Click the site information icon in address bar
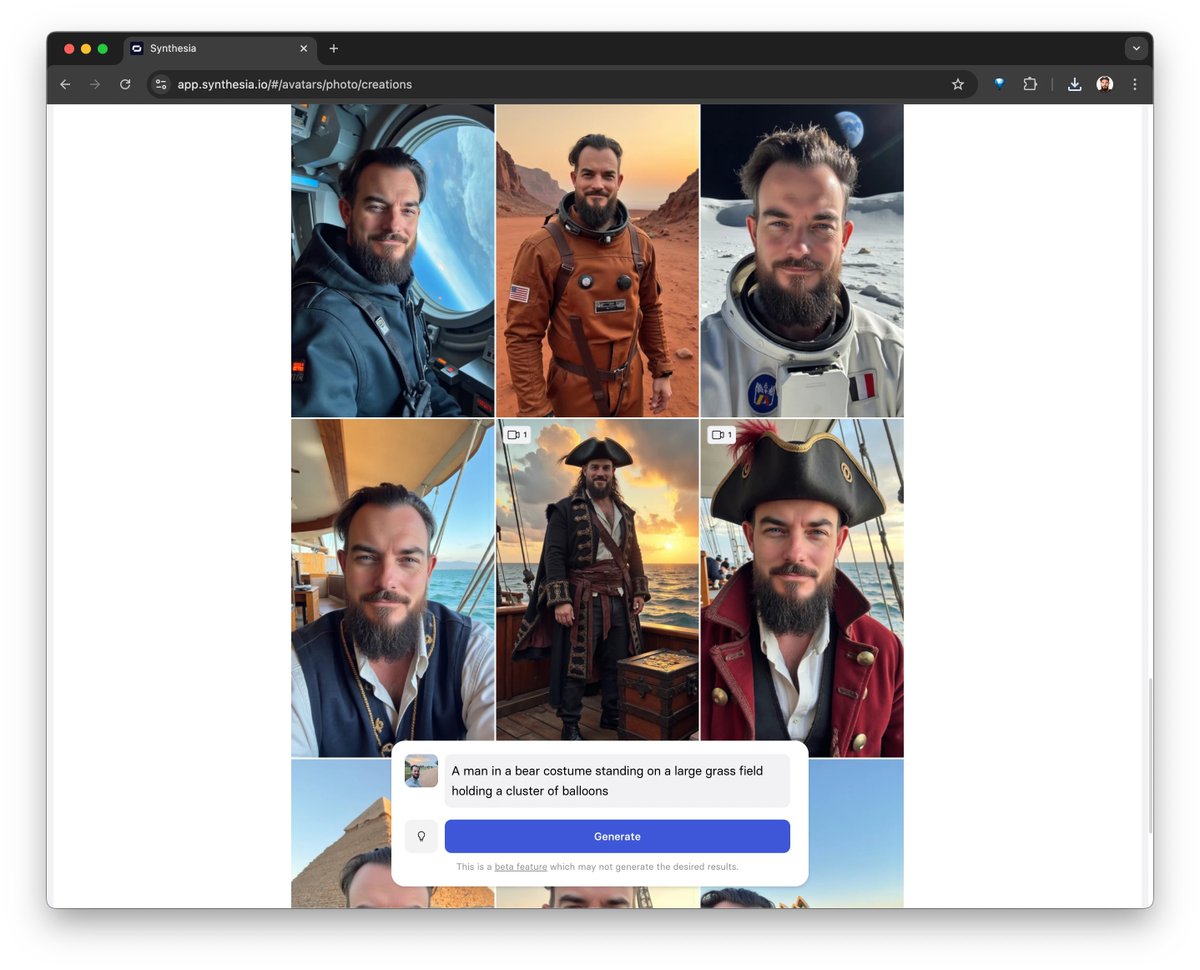The height and width of the screenshot is (970, 1200). click(161, 85)
